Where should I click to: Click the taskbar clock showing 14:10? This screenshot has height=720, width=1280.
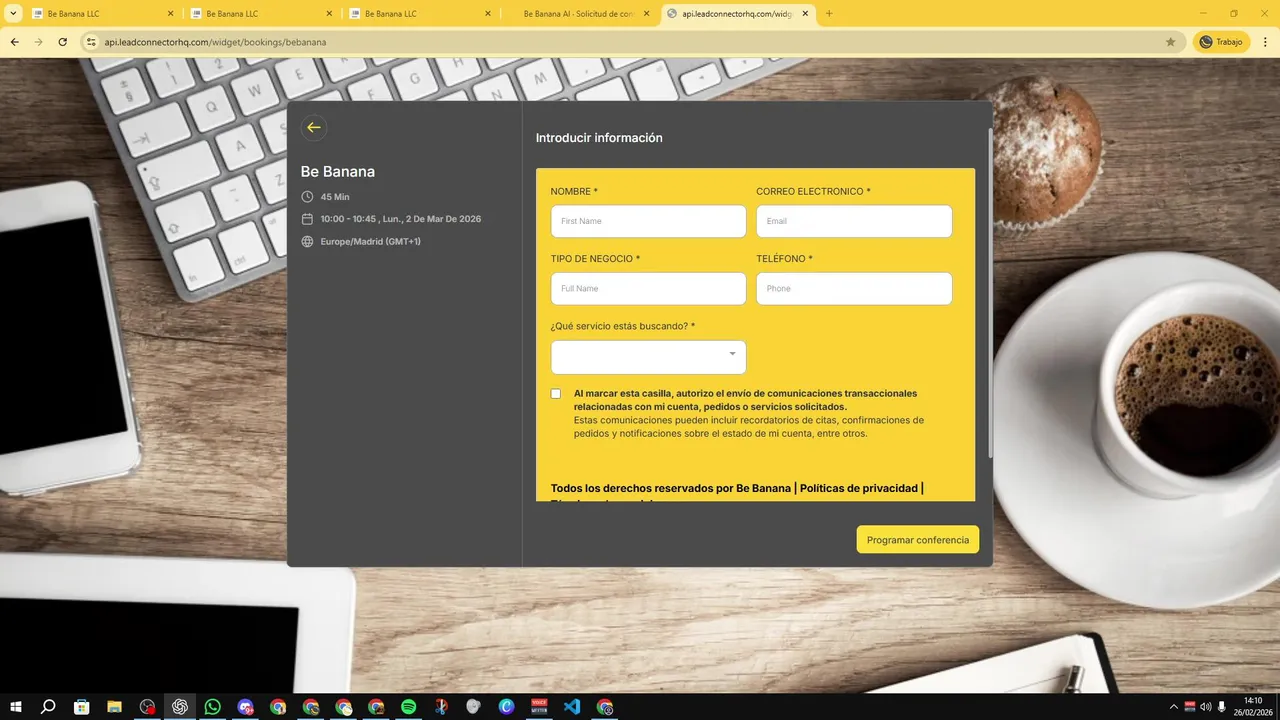tap(1254, 706)
